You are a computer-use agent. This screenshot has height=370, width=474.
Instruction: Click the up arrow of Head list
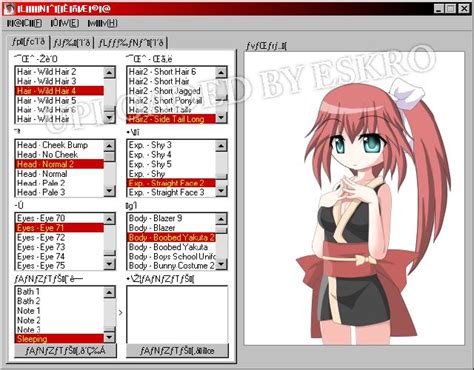(x=110, y=146)
